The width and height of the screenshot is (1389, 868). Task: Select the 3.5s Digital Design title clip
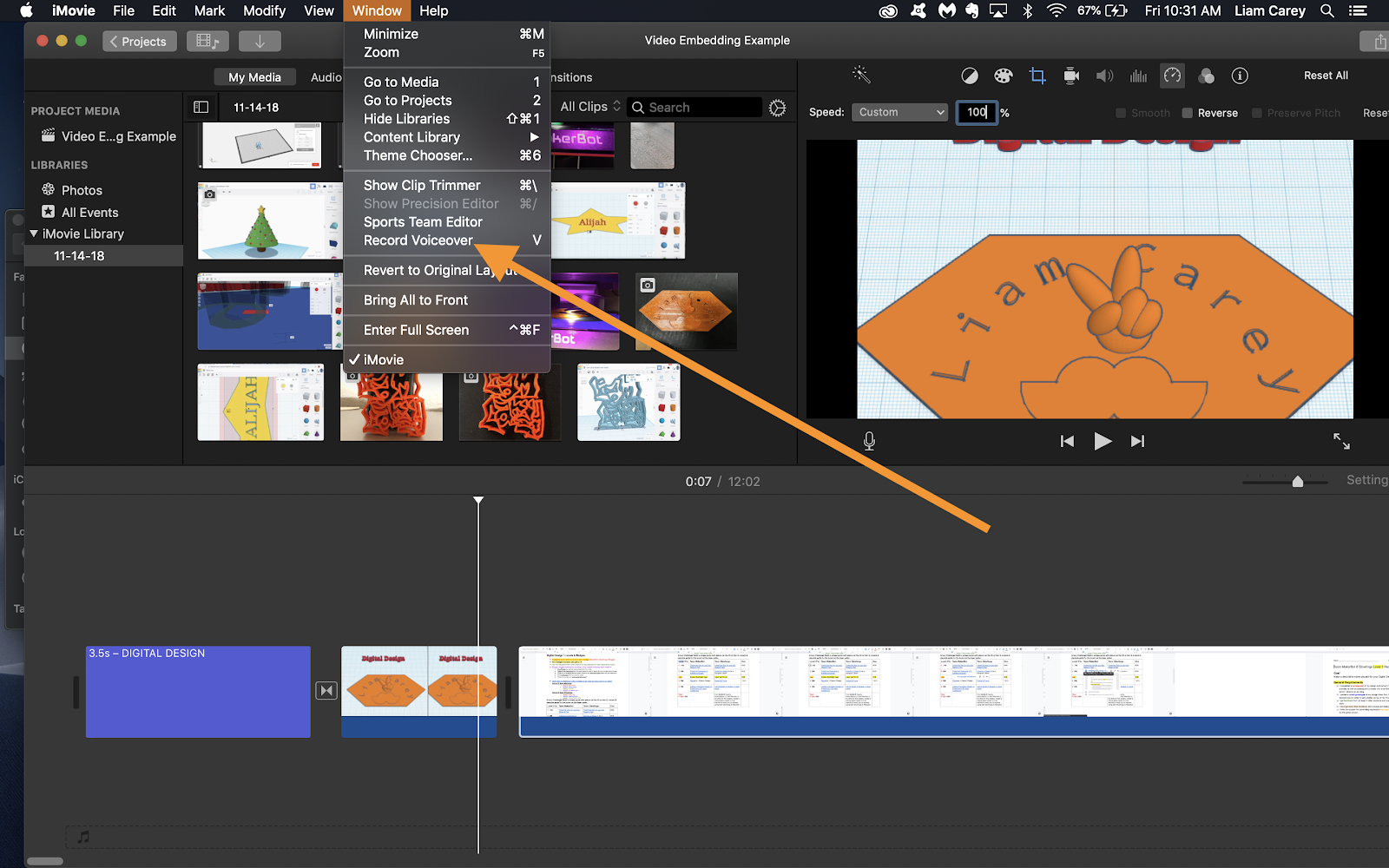click(198, 692)
